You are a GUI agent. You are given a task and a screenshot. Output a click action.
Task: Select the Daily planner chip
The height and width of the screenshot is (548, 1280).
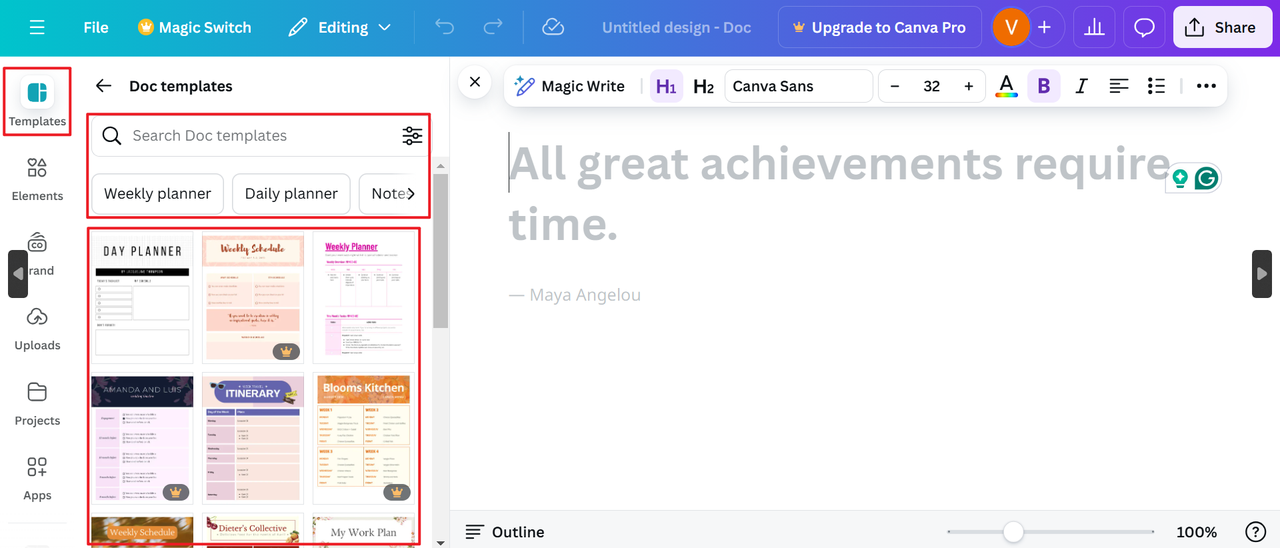tap(291, 193)
